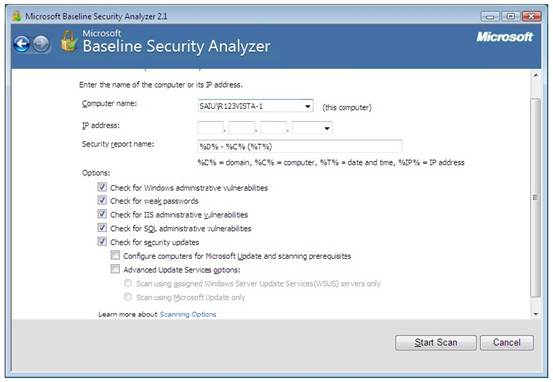Click the title bar application icon
Image resolution: width=553 pixels, height=382 pixels.
click(16, 16)
